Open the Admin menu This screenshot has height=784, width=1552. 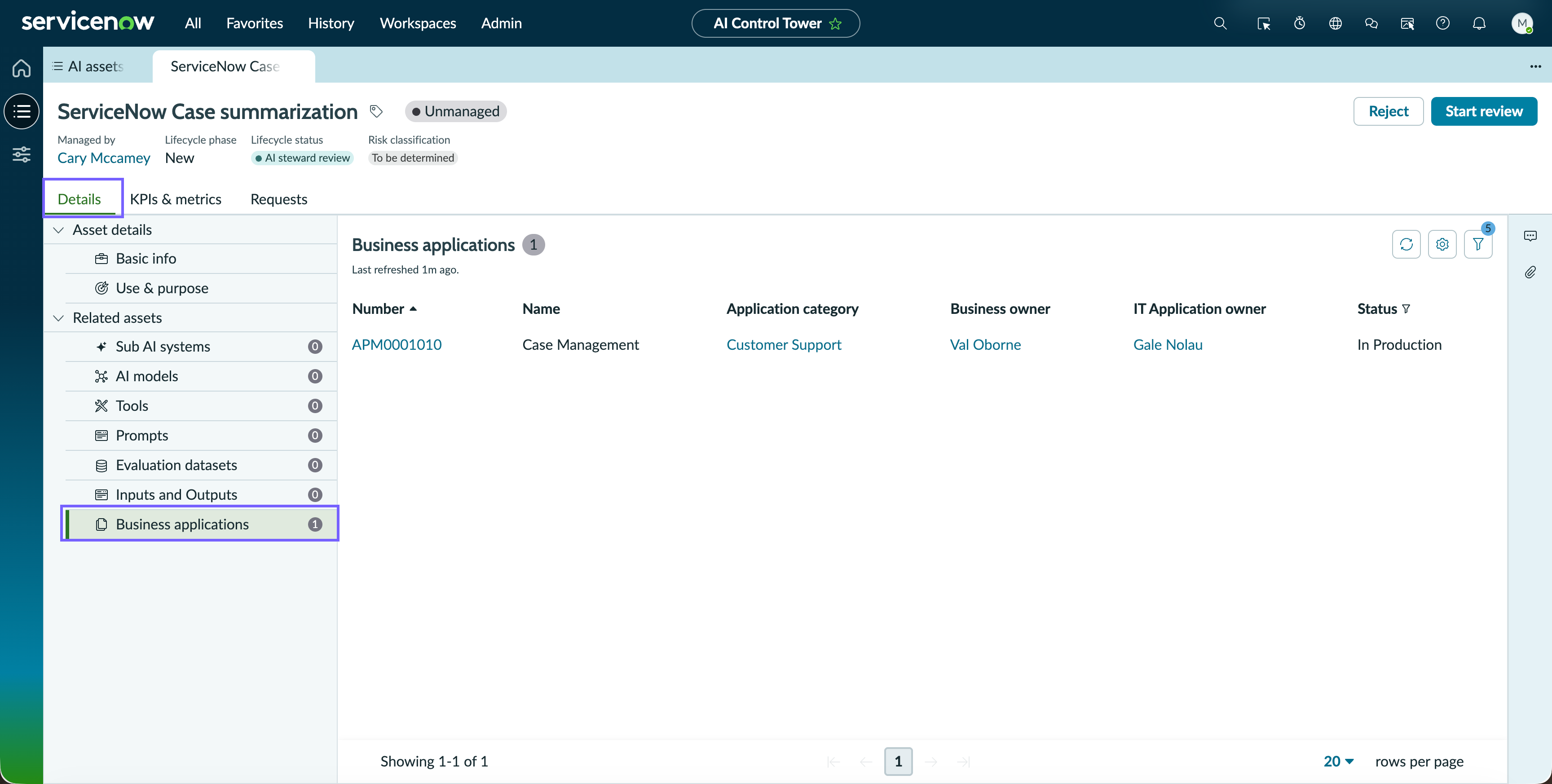pyautogui.click(x=501, y=23)
